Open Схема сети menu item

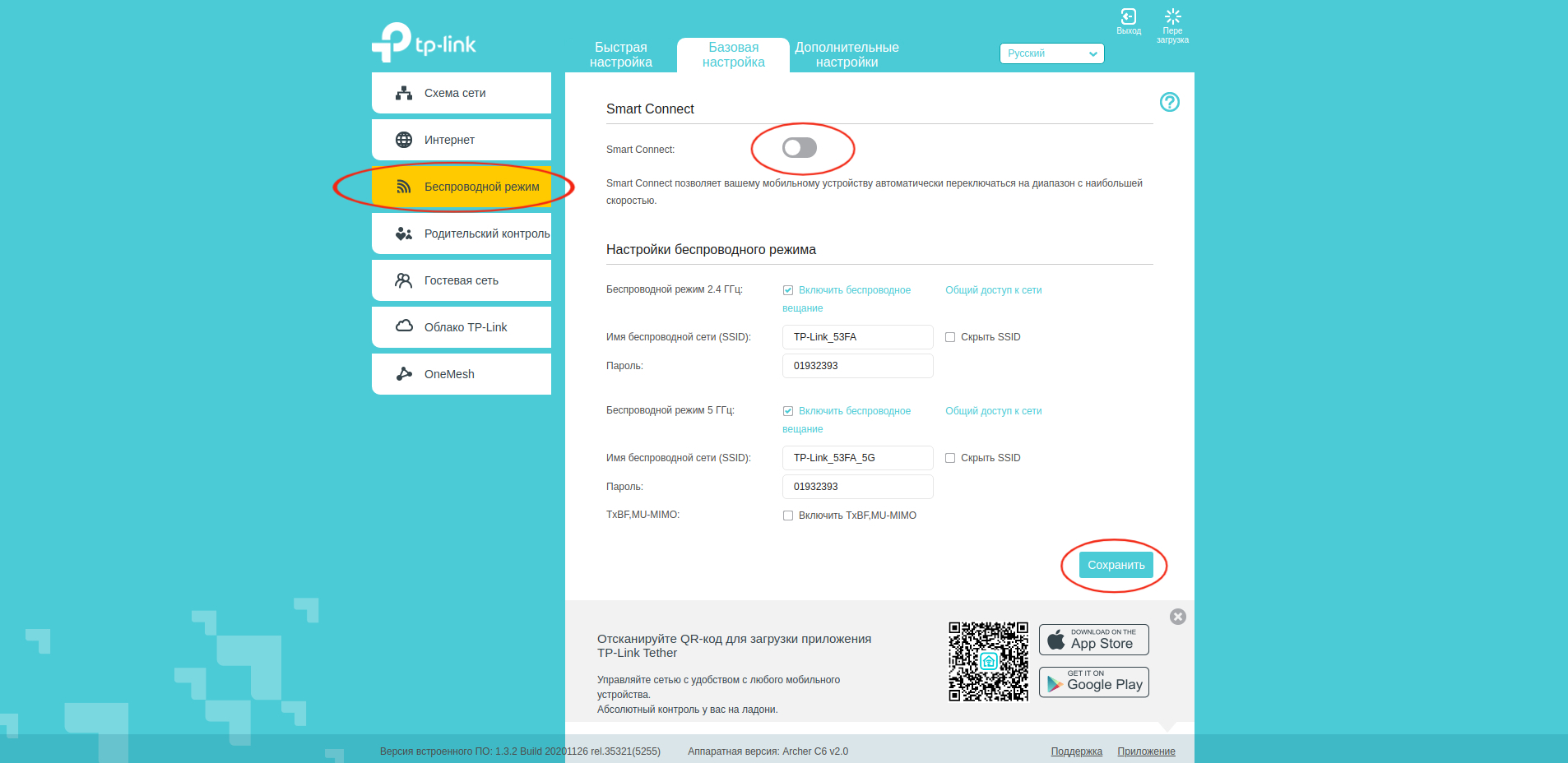coord(462,93)
